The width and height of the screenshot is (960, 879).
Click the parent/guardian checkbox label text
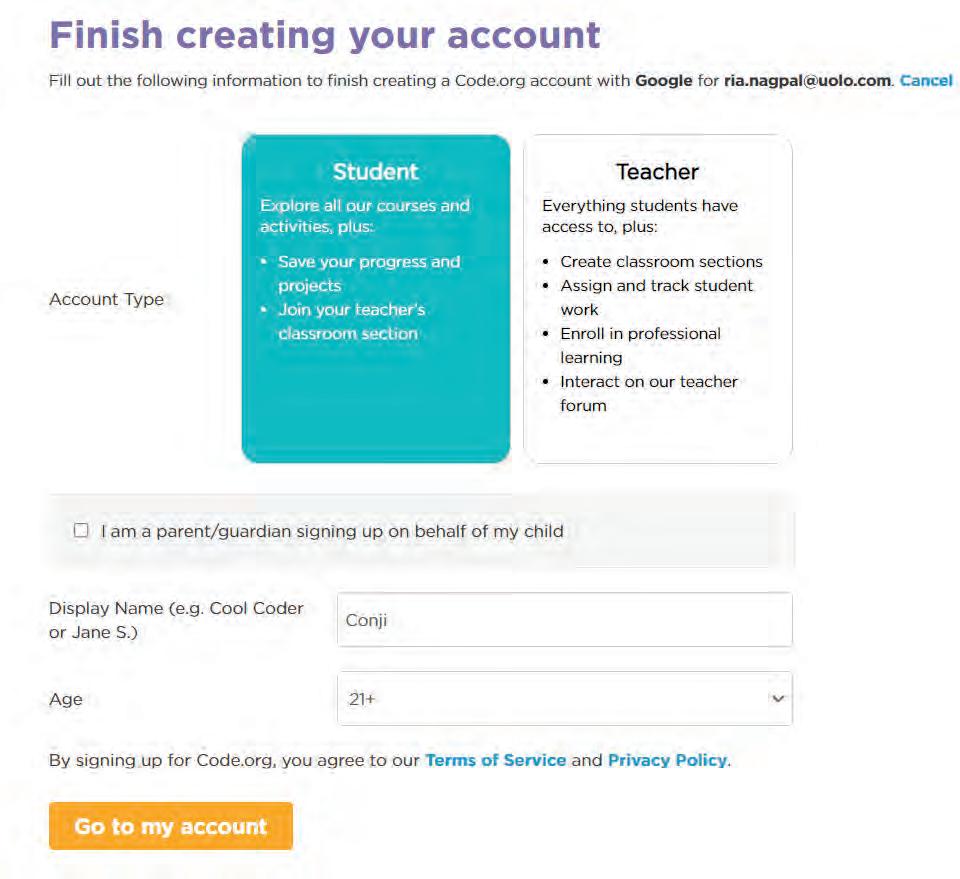[x=332, y=531]
